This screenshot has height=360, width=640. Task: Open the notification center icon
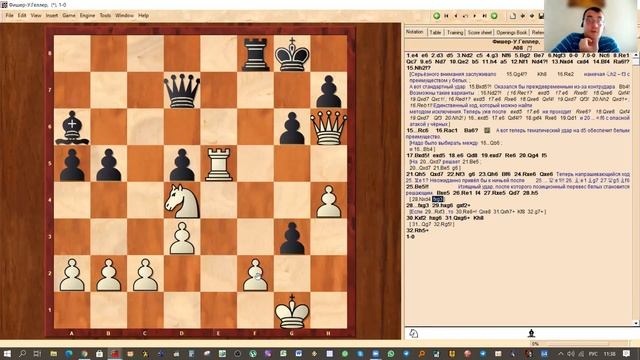click(x=627, y=353)
